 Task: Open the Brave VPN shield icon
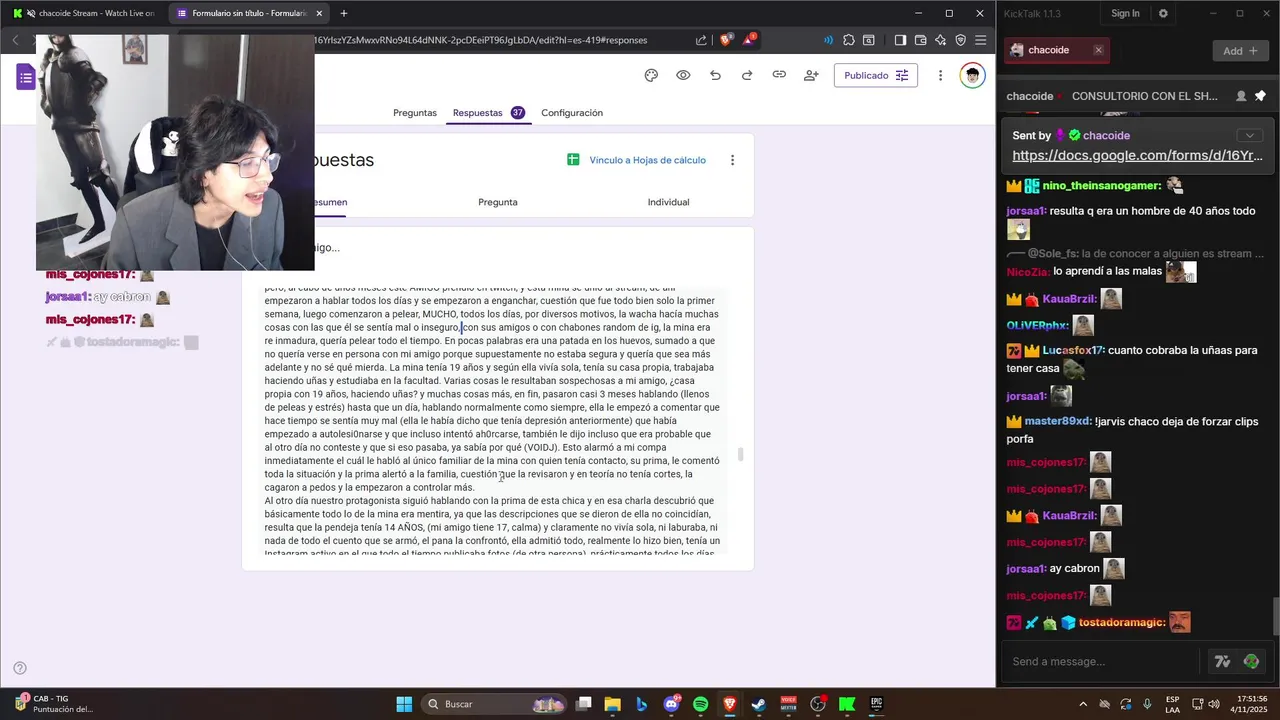[x=961, y=40]
